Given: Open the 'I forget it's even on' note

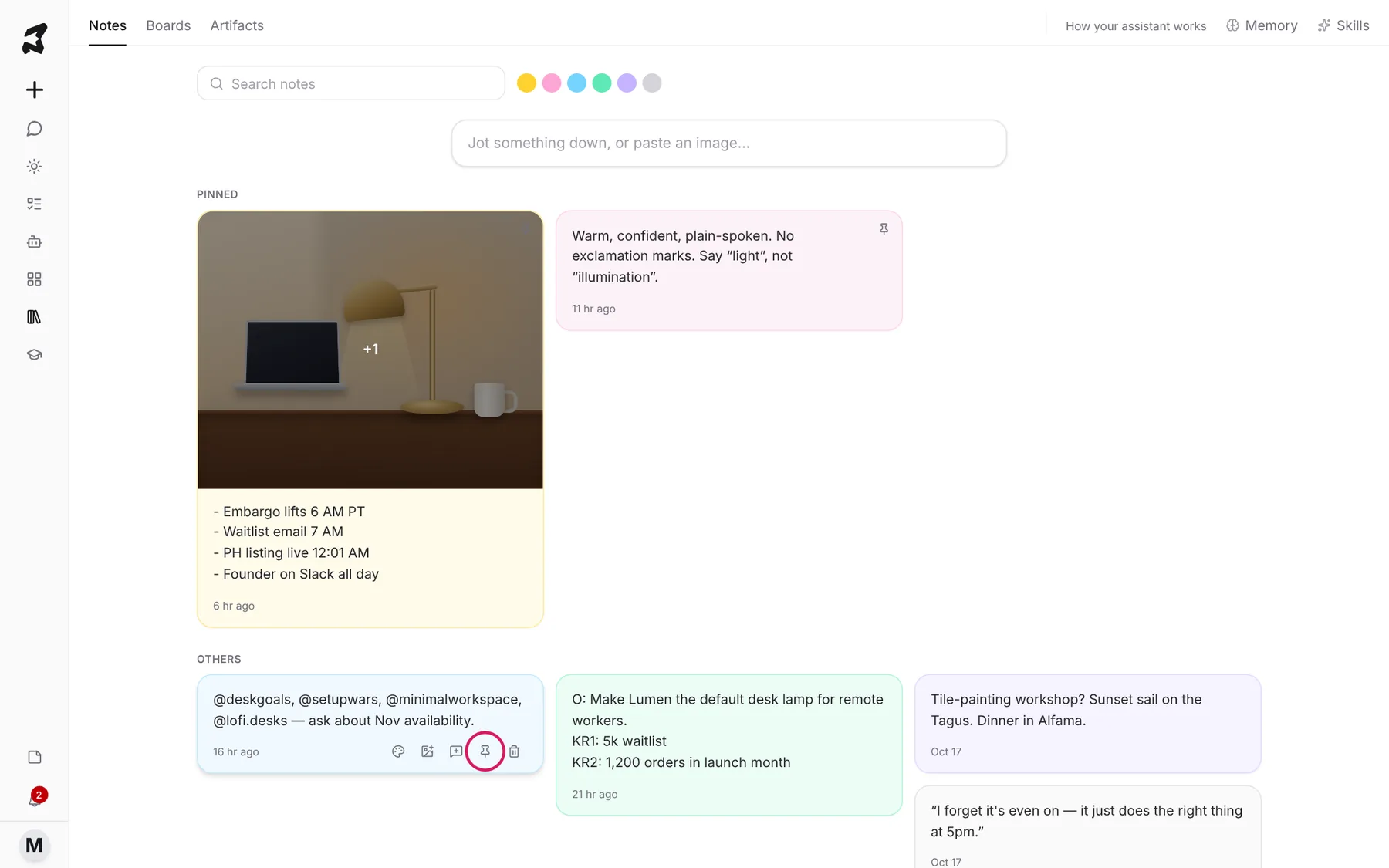Looking at the screenshot, I should pos(1088,827).
